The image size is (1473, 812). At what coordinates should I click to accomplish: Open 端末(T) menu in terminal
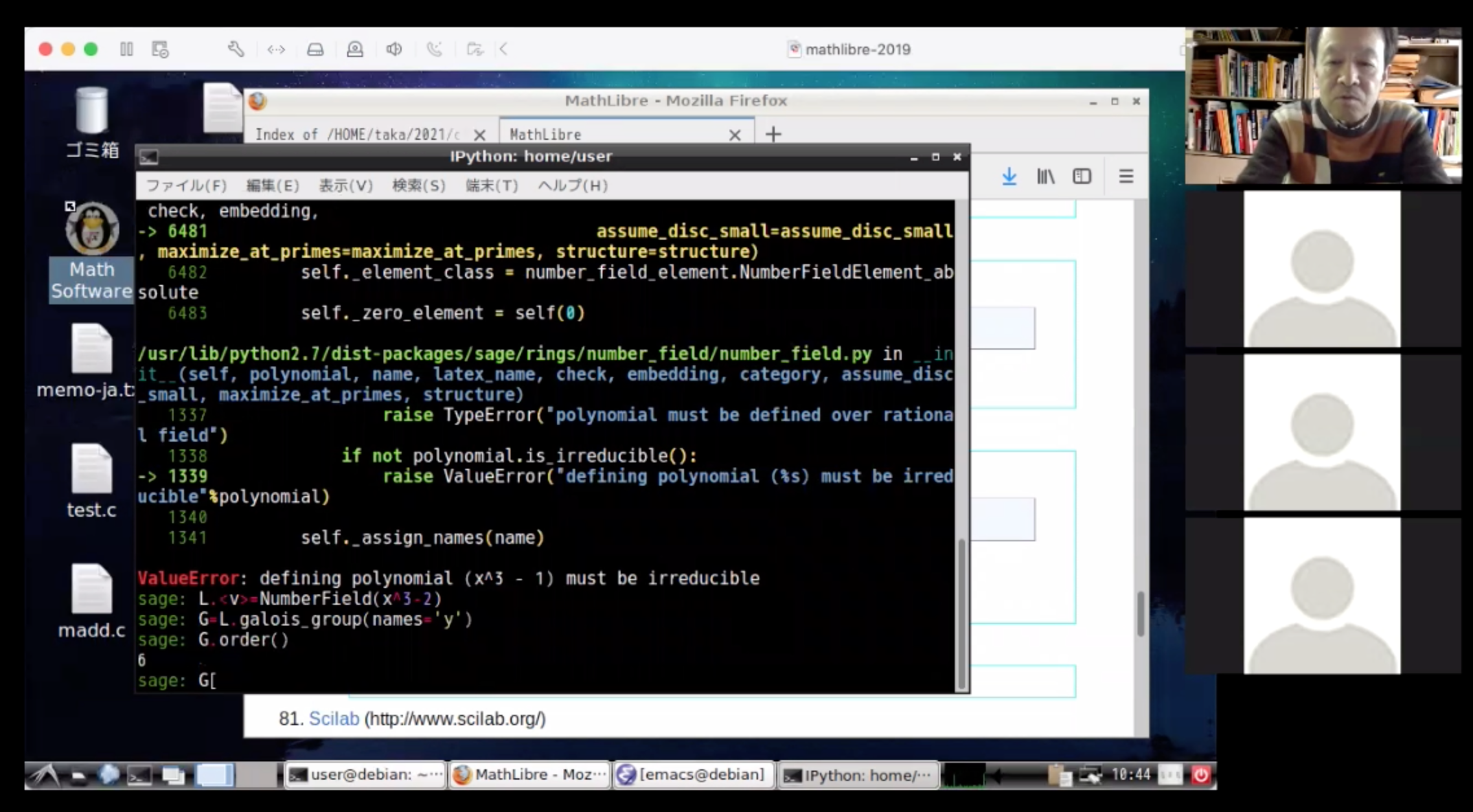click(x=492, y=186)
